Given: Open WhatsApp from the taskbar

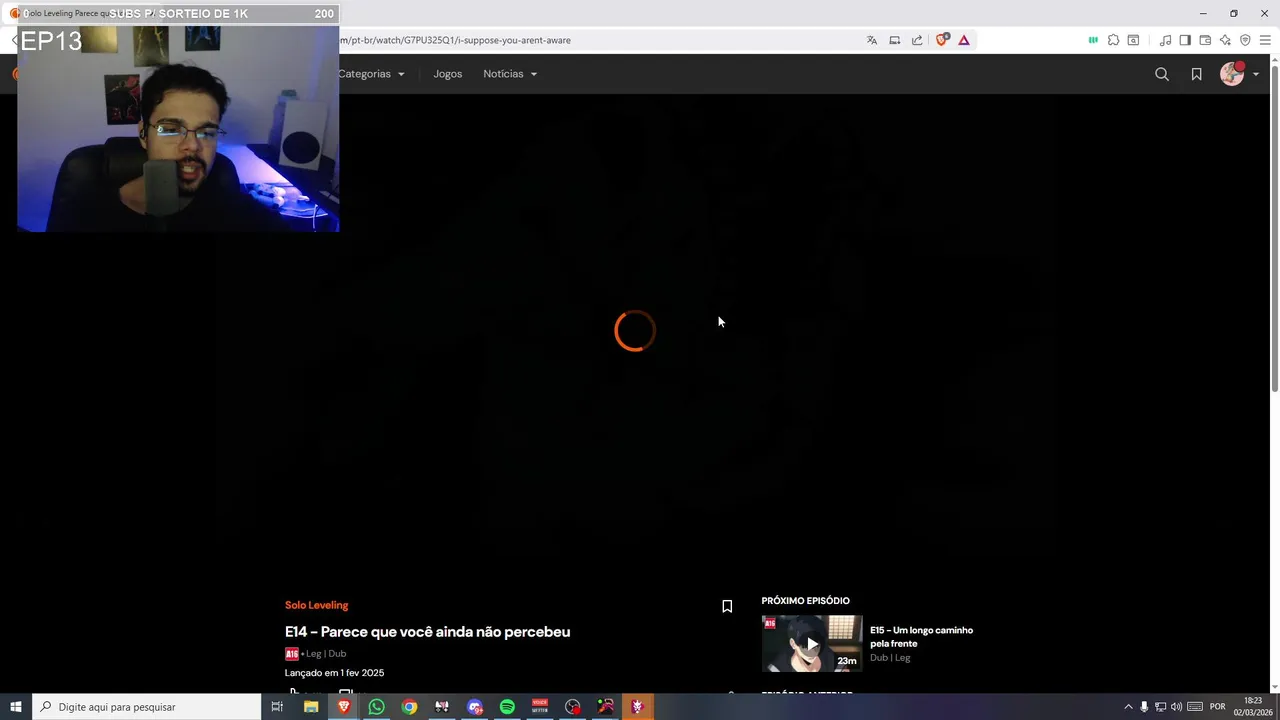Looking at the screenshot, I should point(376,707).
